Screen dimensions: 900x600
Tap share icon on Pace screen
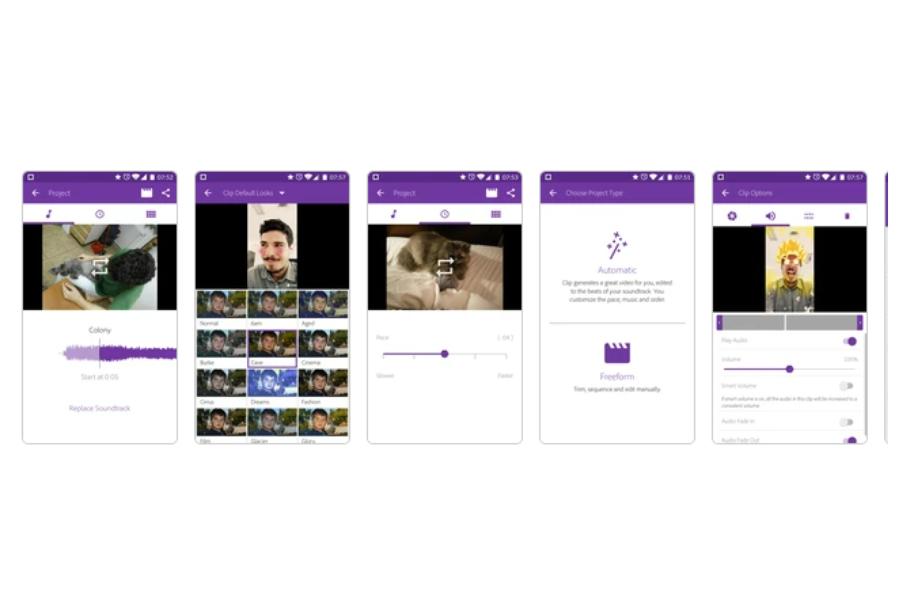511,193
